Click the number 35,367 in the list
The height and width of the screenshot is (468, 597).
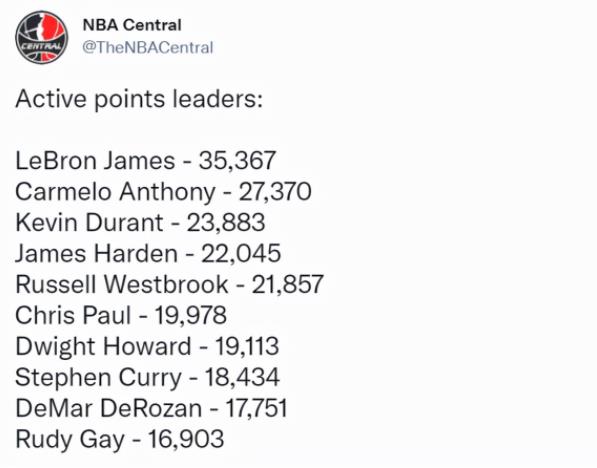click(x=238, y=160)
